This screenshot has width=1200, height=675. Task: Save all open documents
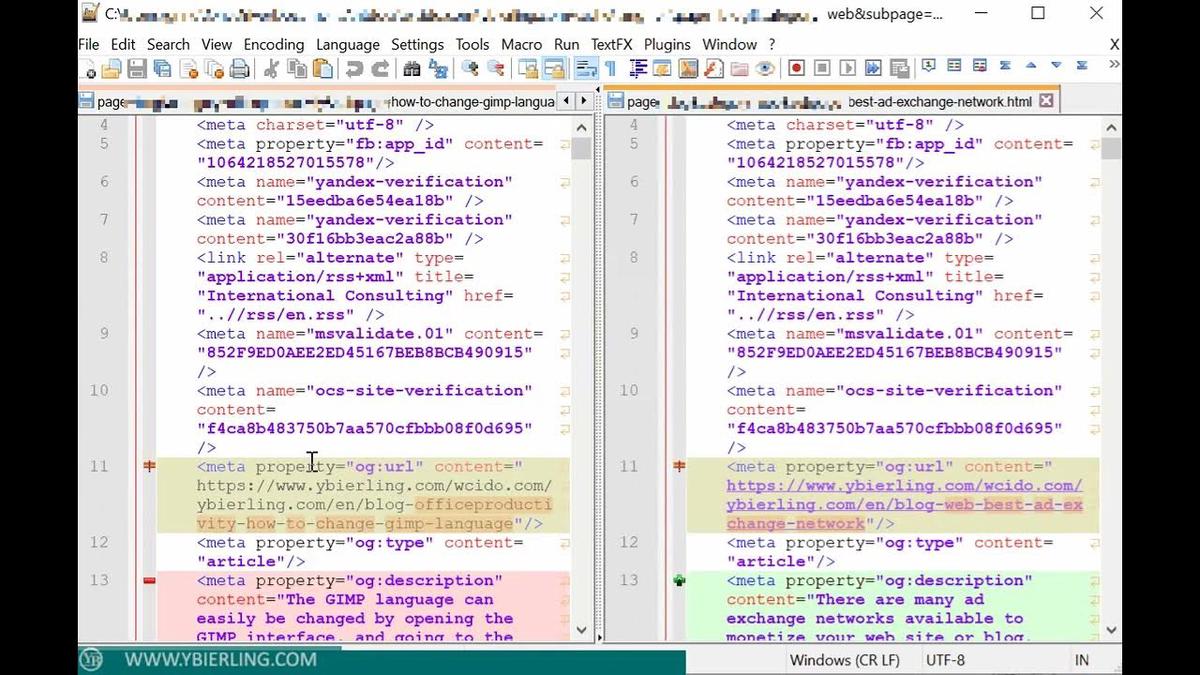[163, 67]
